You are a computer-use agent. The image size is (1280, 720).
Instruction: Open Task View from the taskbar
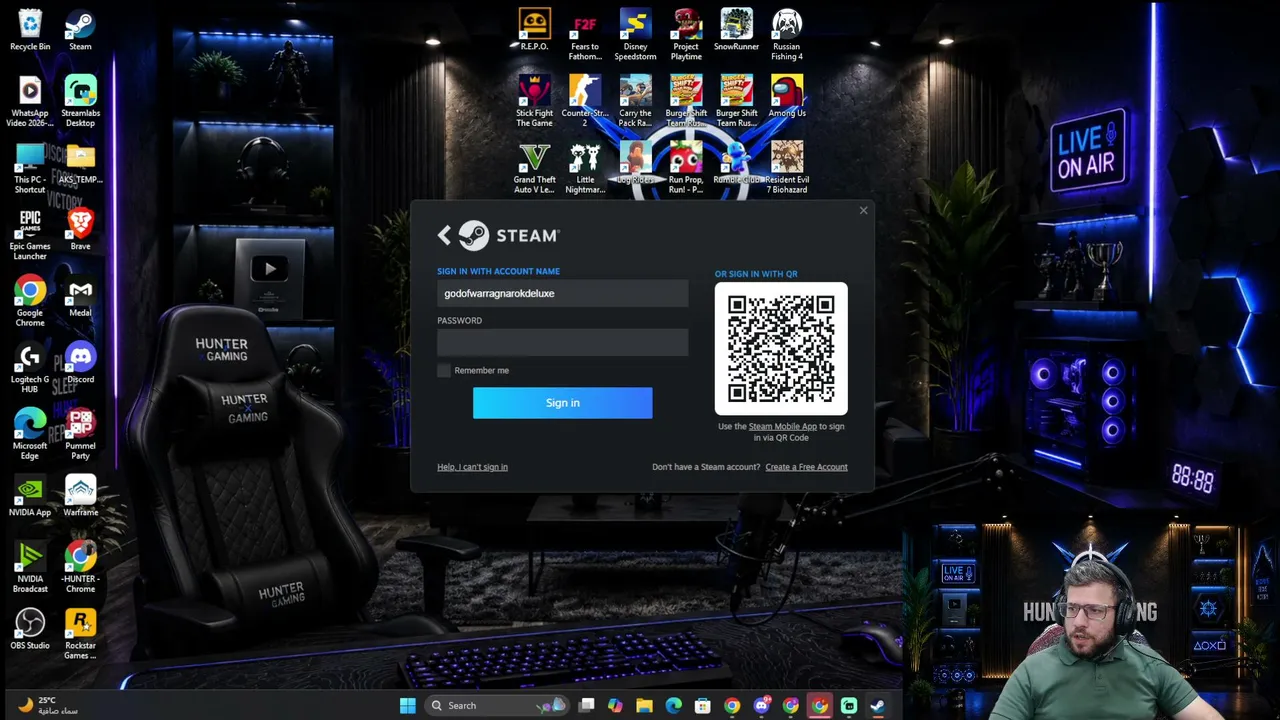point(586,706)
